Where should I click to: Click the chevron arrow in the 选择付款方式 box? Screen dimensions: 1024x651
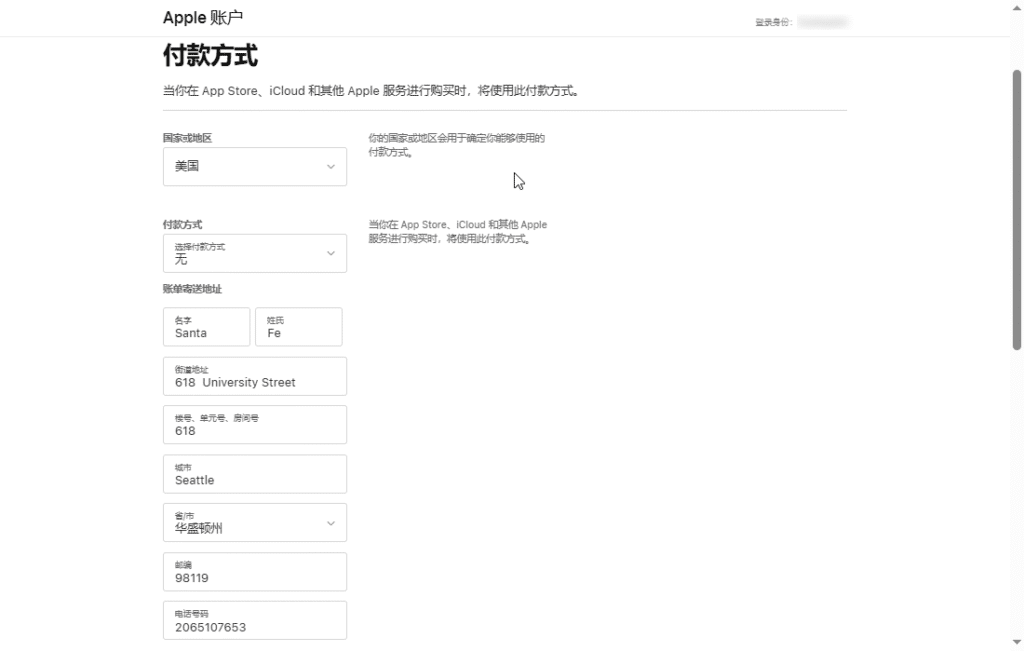330,254
